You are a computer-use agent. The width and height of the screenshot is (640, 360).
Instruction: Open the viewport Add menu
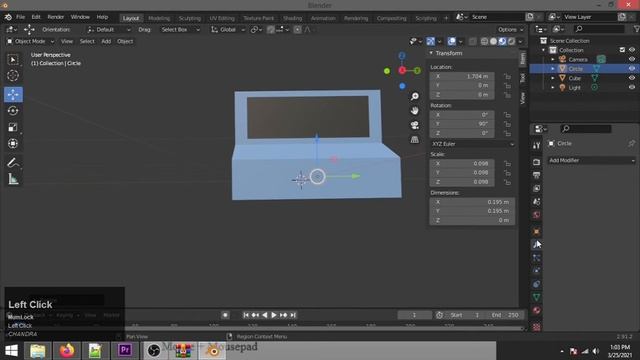[106, 41]
